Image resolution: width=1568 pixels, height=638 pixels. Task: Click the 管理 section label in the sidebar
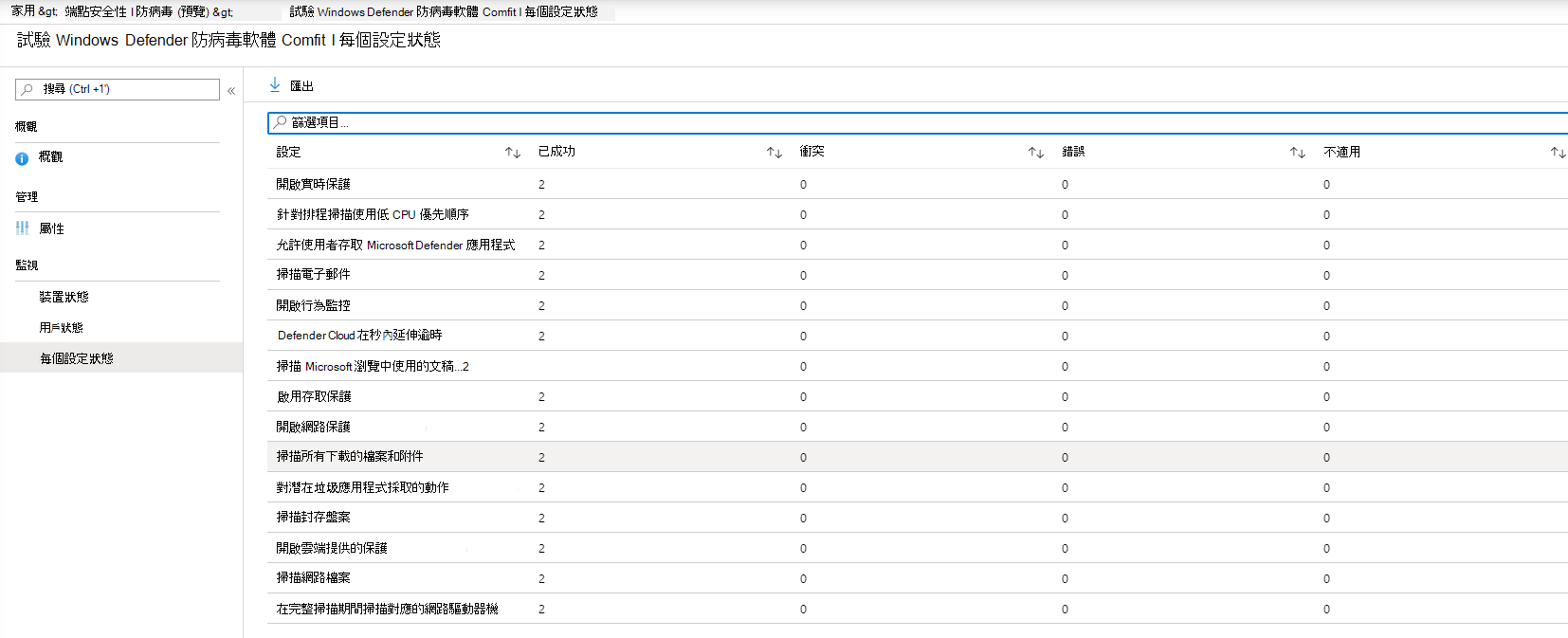(27, 197)
